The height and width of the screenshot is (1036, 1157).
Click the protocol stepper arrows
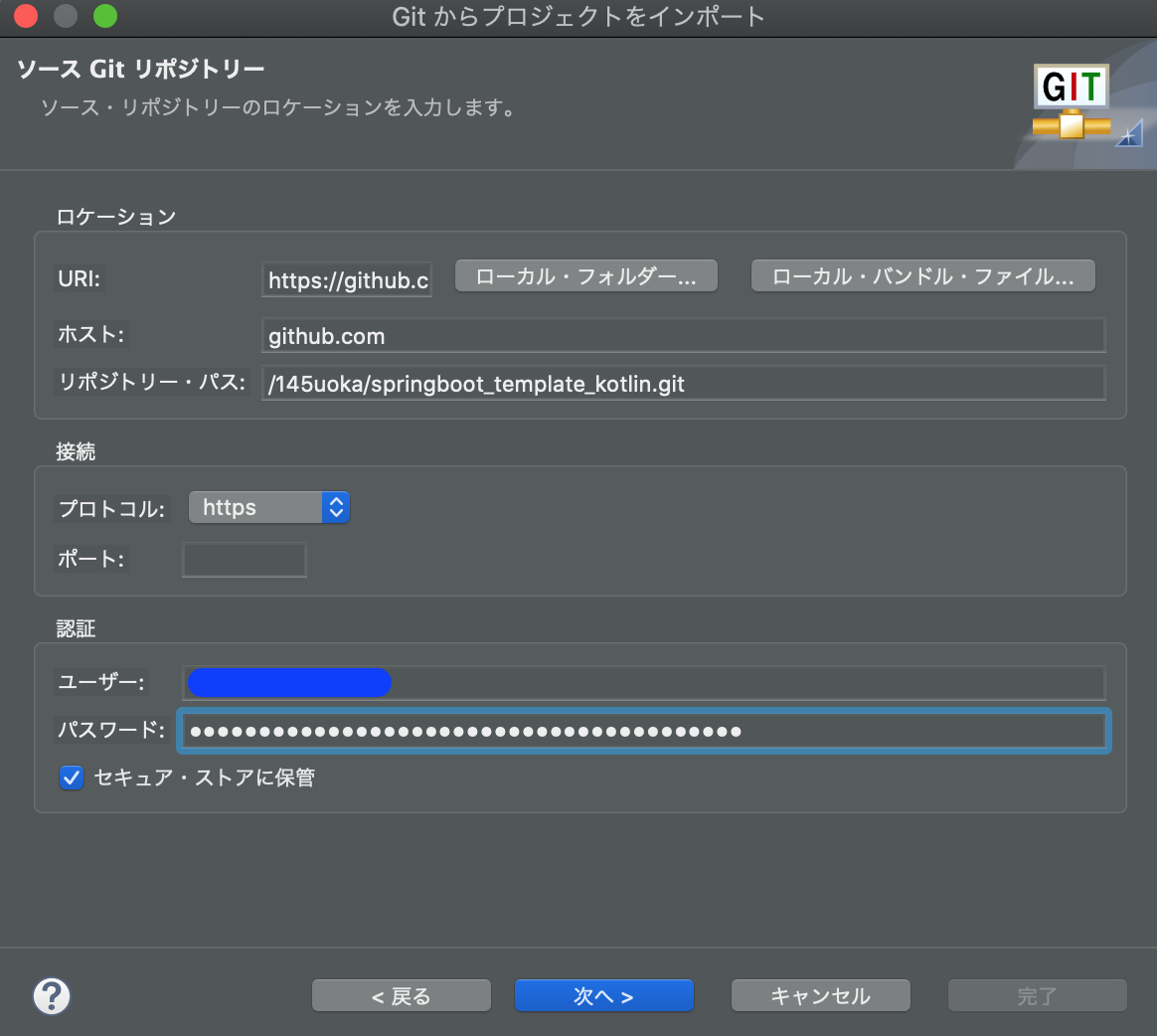[x=335, y=507]
